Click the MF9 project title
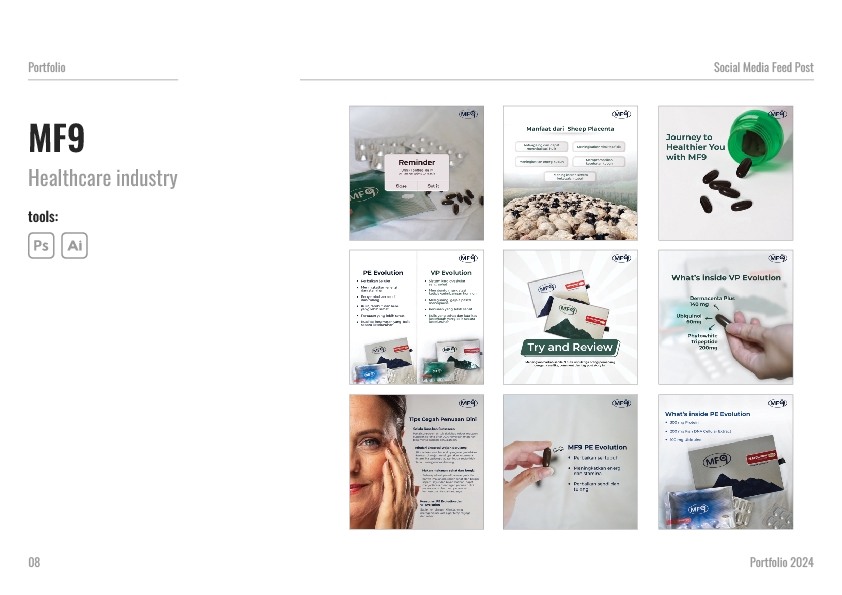Screen dimensions: 842x595 click(x=56, y=138)
